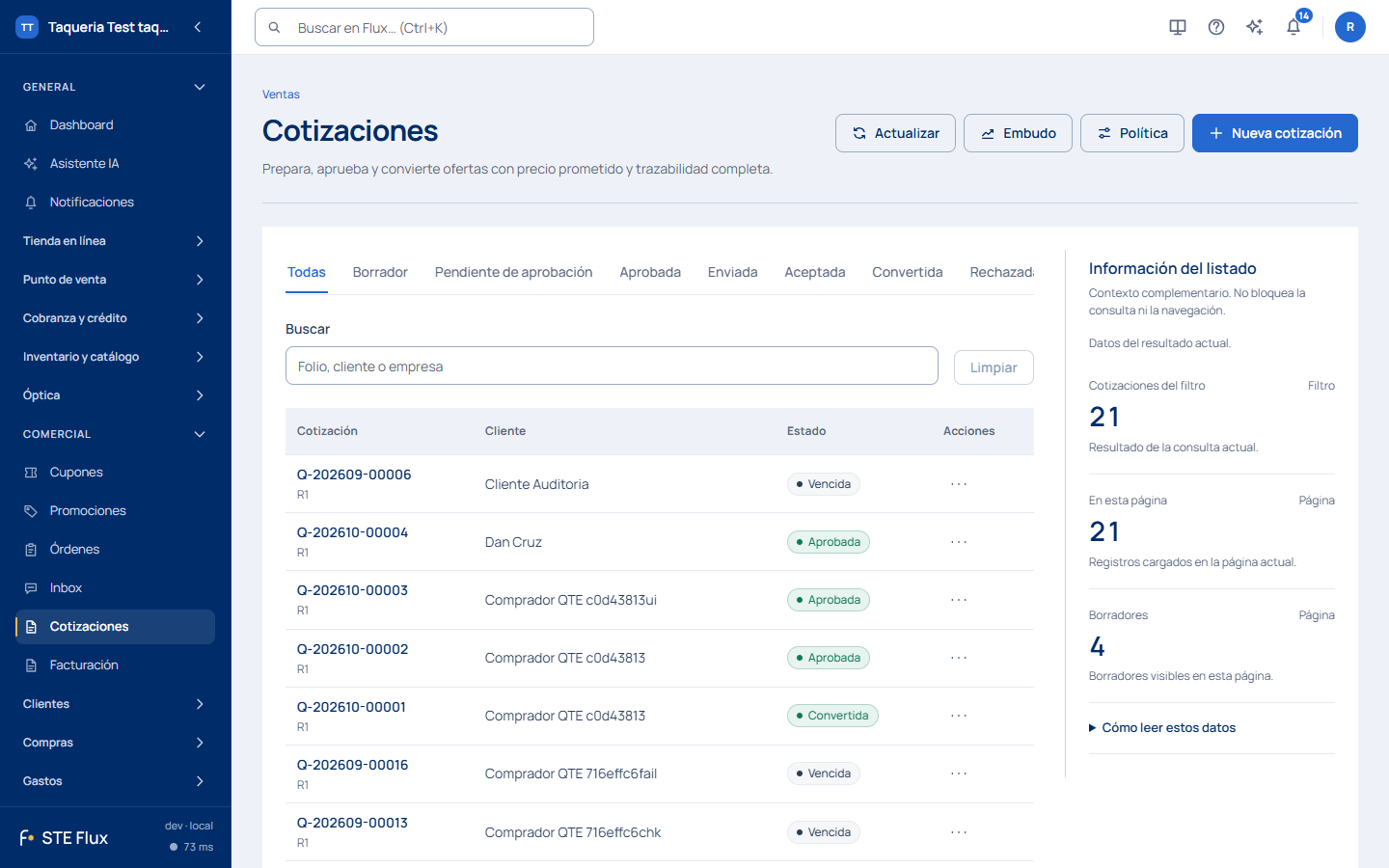
Task: Open Notificaciones in the sidebar
Action: (116, 203)
